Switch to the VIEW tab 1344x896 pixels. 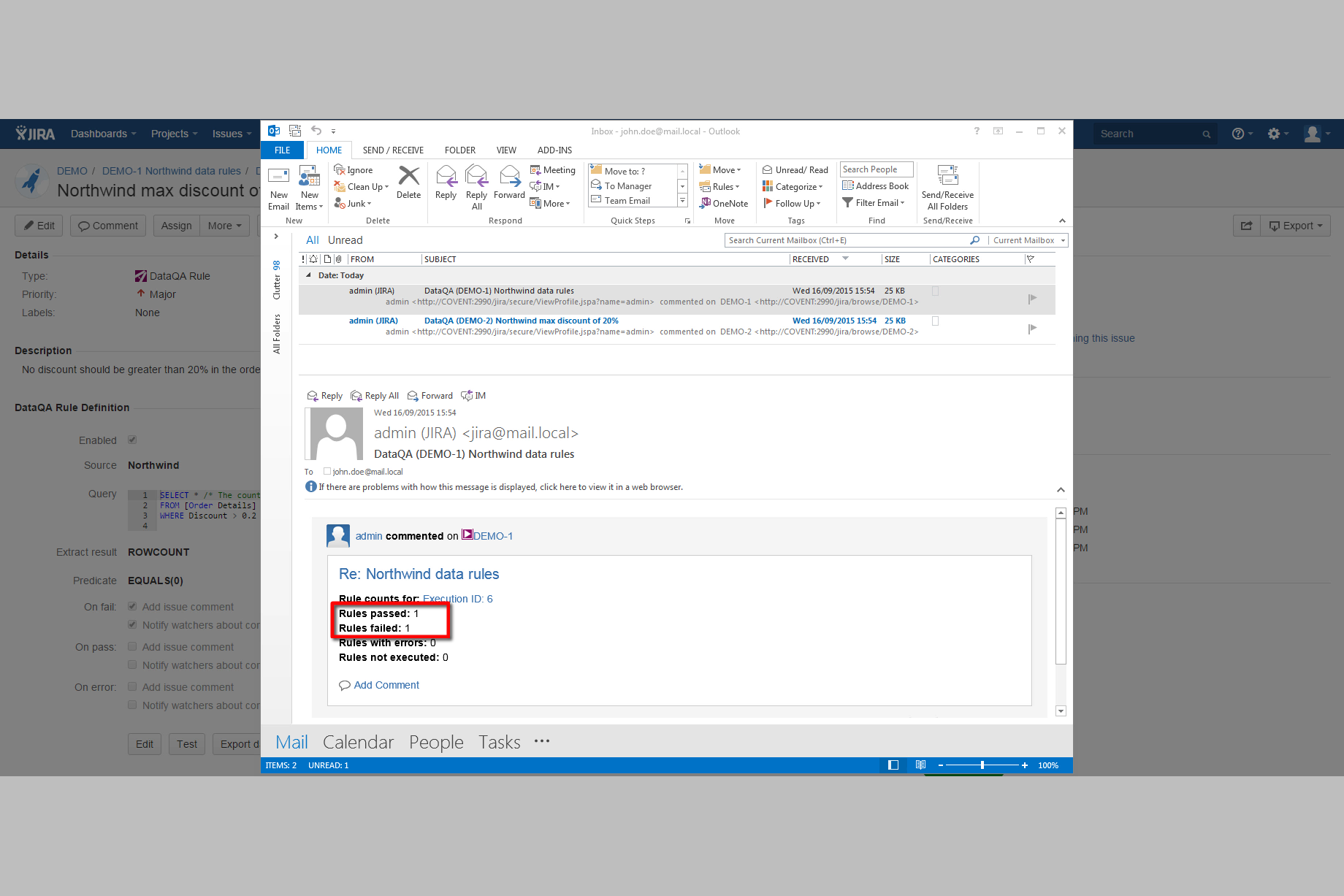tap(506, 150)
